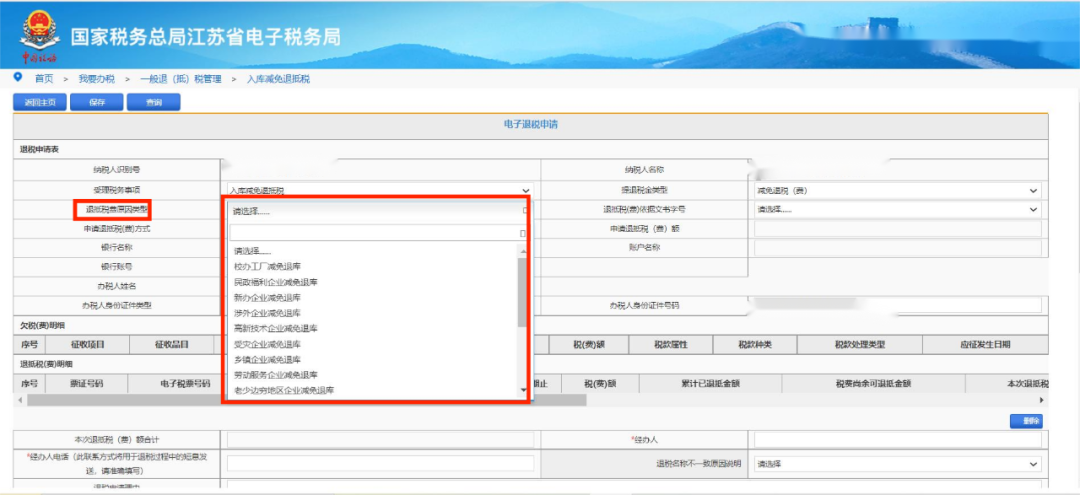
Task: Open the 退税金类型 dropdown showing 减免退税（费）
Action: coord(897,191)
